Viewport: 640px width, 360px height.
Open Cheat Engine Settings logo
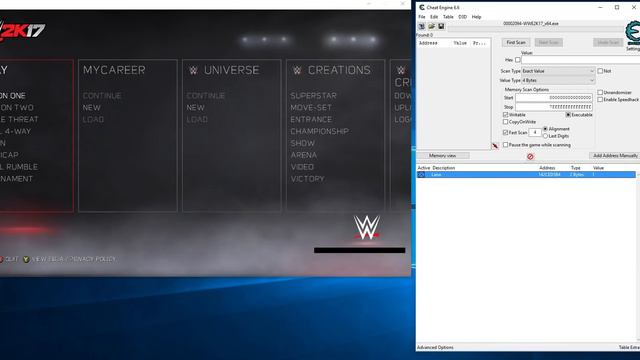[633, 33]
